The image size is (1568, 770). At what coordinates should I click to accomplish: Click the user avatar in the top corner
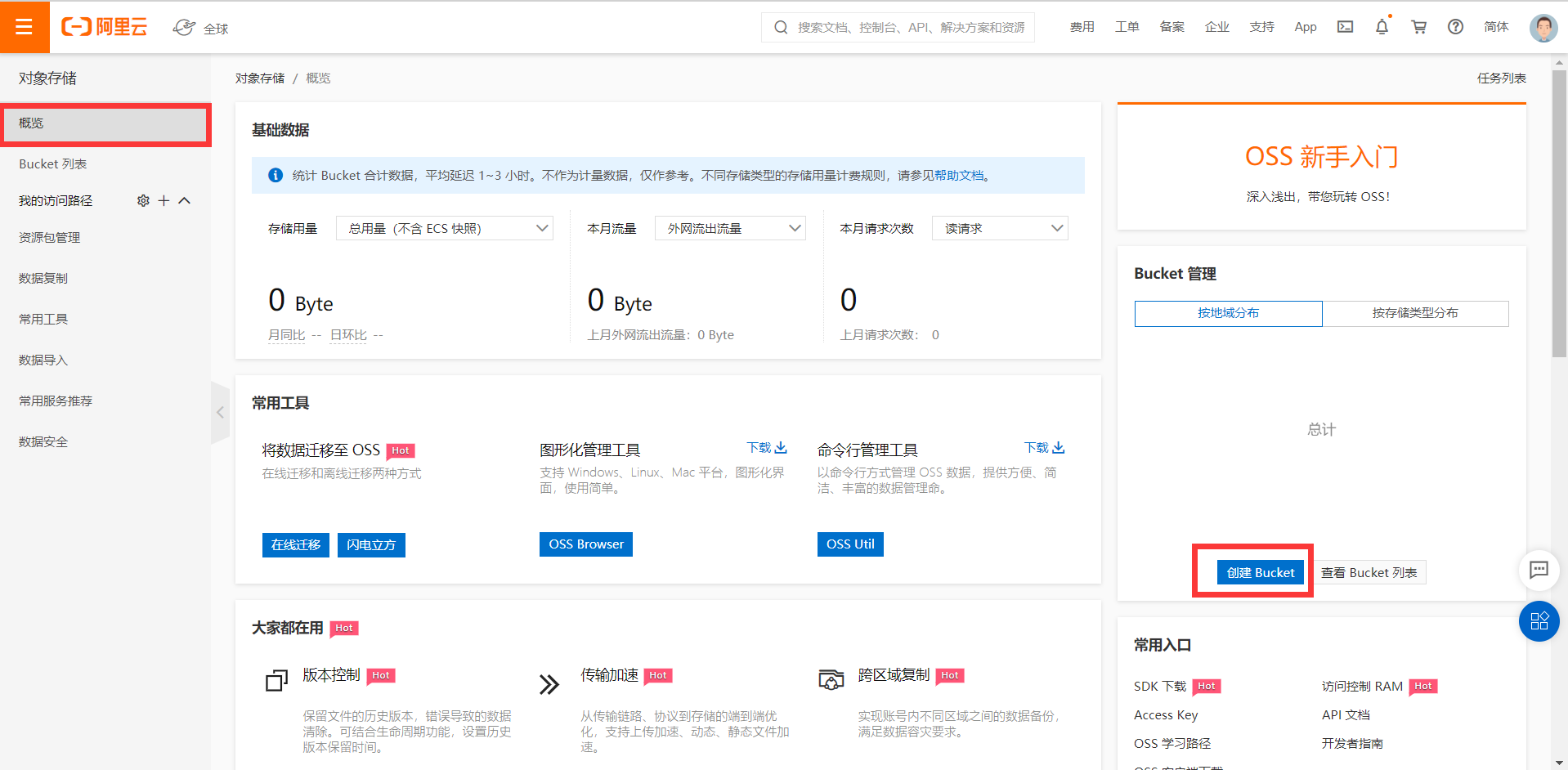[1543, 26]
